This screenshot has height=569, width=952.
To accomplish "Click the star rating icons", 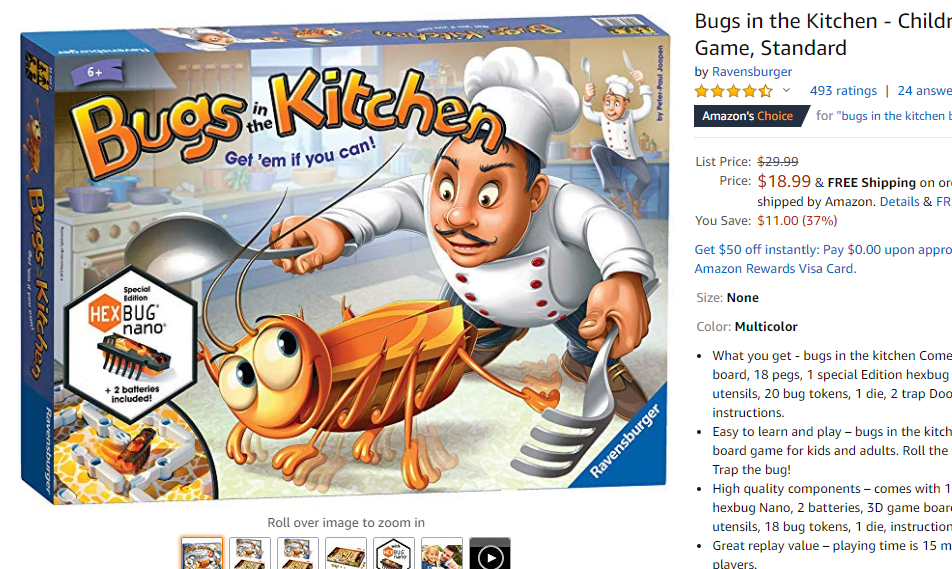I will pos(733,91).
